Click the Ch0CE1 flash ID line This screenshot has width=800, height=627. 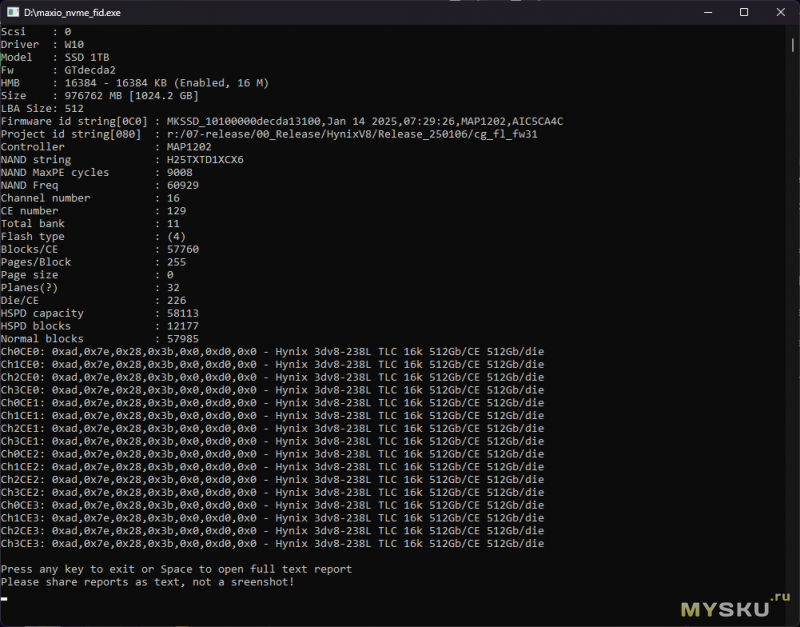pyautogui.click(x=272, y=403)
